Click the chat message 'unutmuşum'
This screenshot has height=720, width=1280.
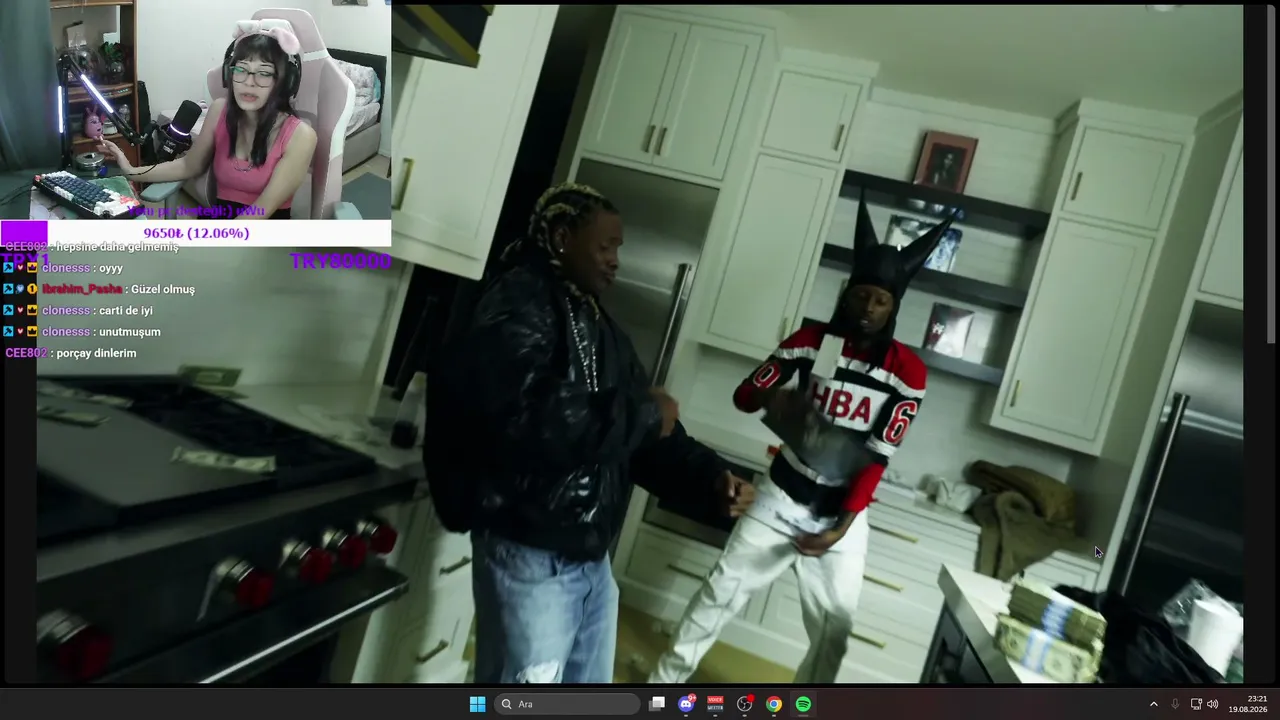pyautogui.click(x=130, y=332)
